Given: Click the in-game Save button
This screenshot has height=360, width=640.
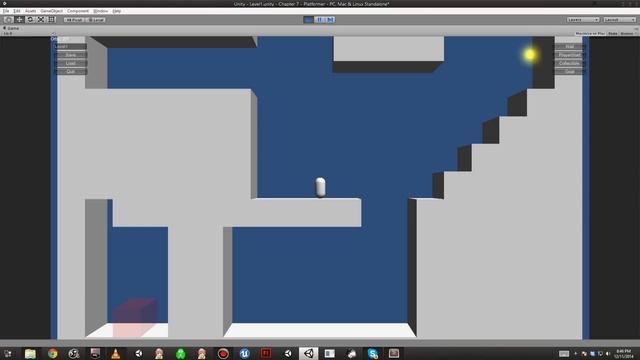Looking at the screenshot, I should click(71, 55).
